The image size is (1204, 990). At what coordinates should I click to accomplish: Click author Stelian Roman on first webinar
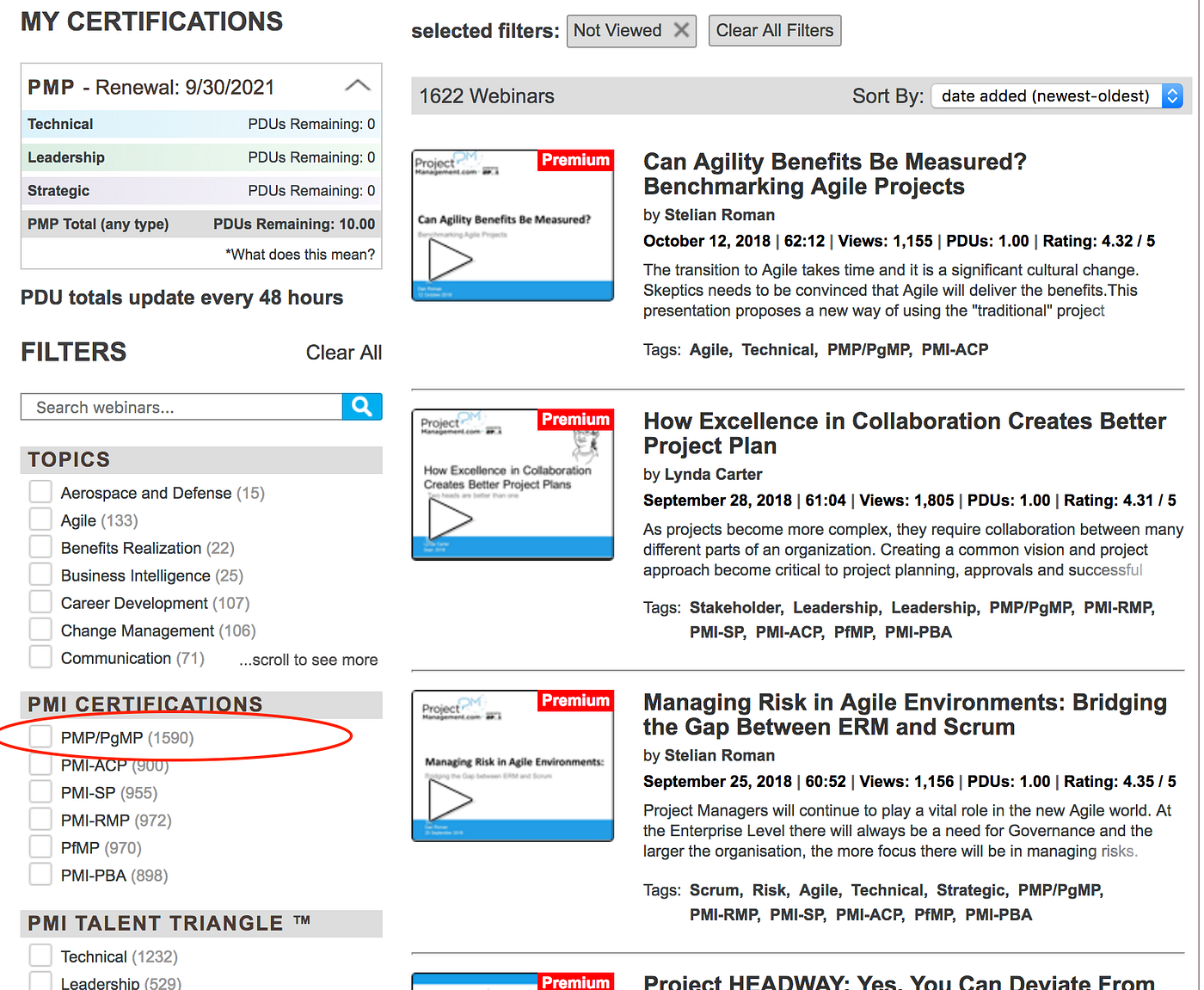pos(720,215)
